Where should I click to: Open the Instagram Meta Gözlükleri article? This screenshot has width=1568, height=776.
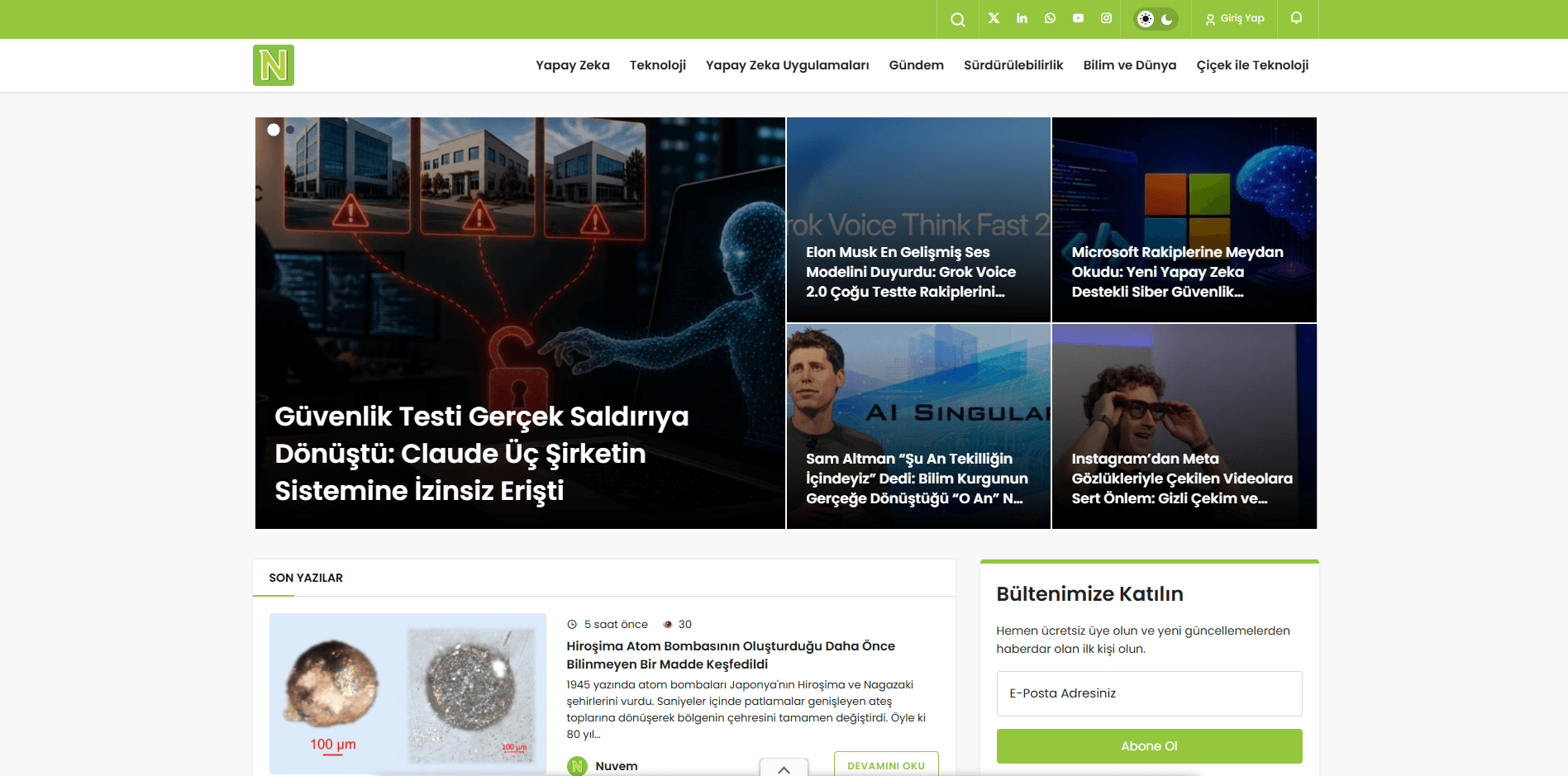(1182, 478)
